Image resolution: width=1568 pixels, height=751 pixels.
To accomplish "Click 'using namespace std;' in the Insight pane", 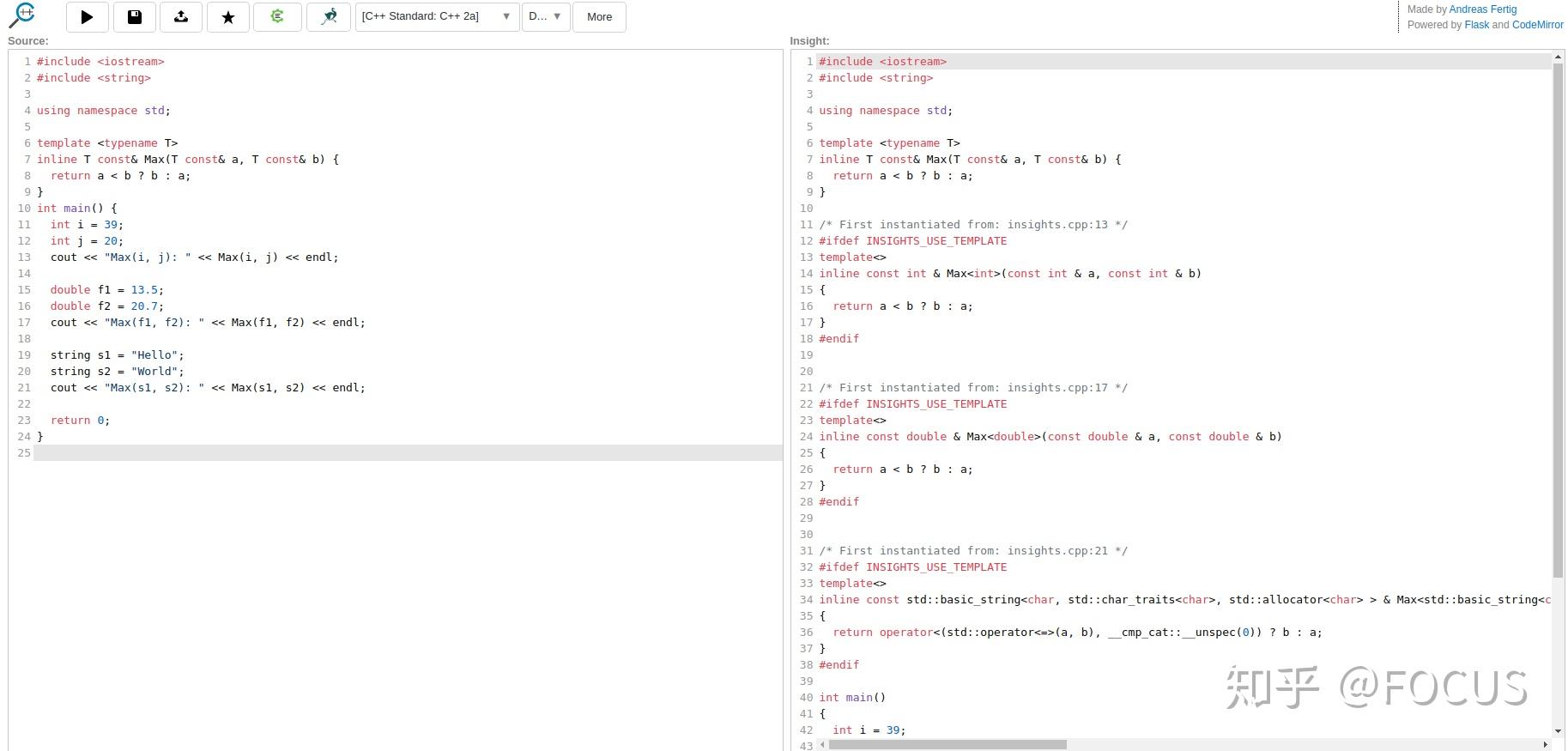I will pyautogui.click(x=887, y=111).
